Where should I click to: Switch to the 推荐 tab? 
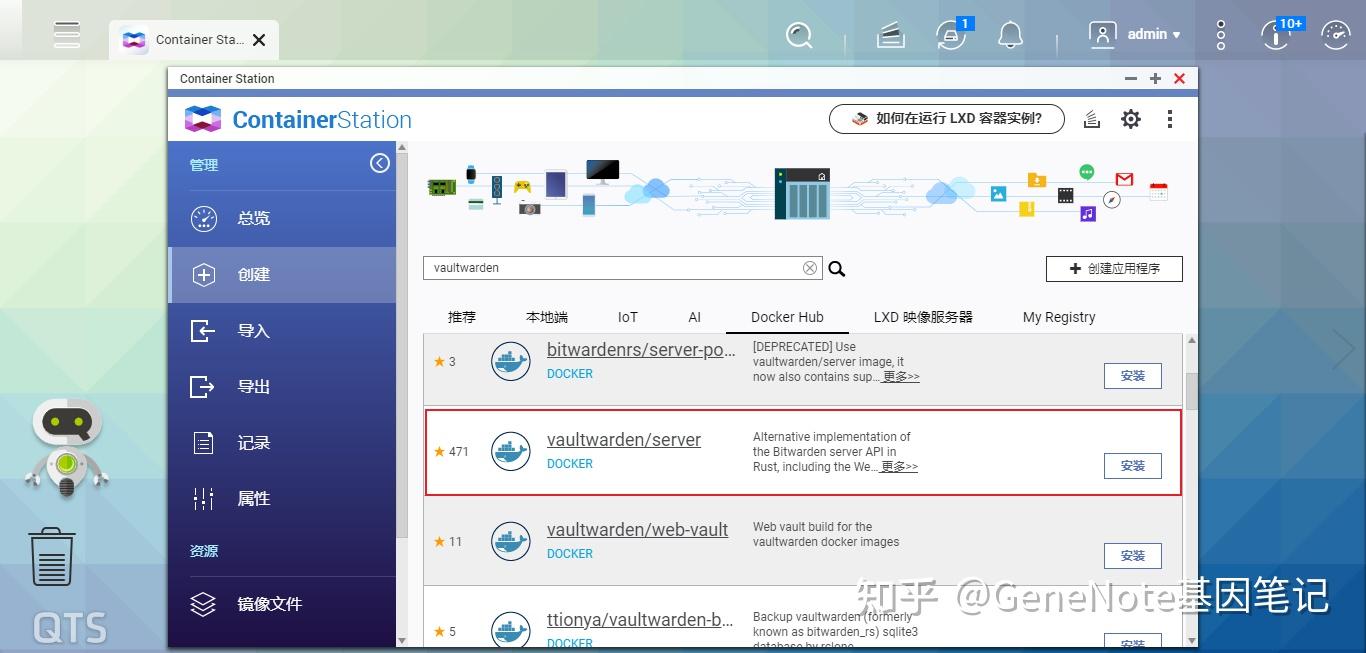(x=462, y=317)
